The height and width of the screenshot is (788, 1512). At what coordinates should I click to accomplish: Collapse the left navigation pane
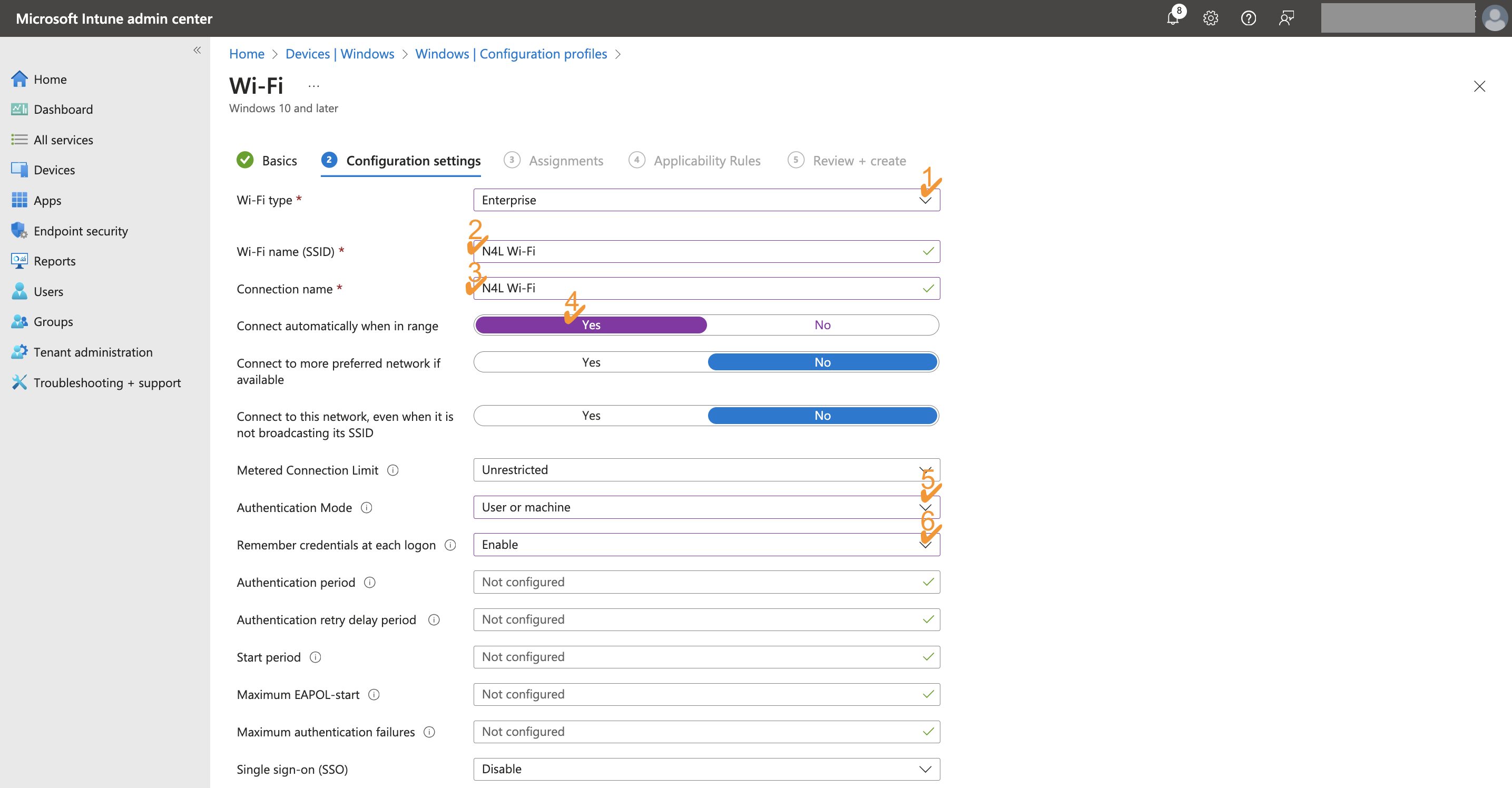197,50
